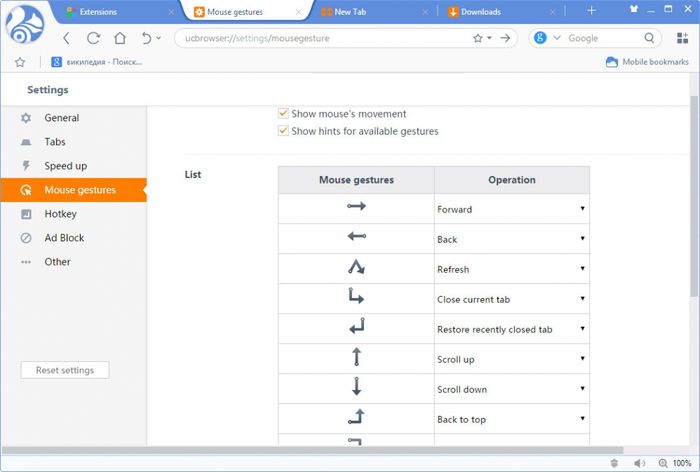Click the bookmarks bar star icon
Viewport: 700px width, 472px height.
[20, 62]
